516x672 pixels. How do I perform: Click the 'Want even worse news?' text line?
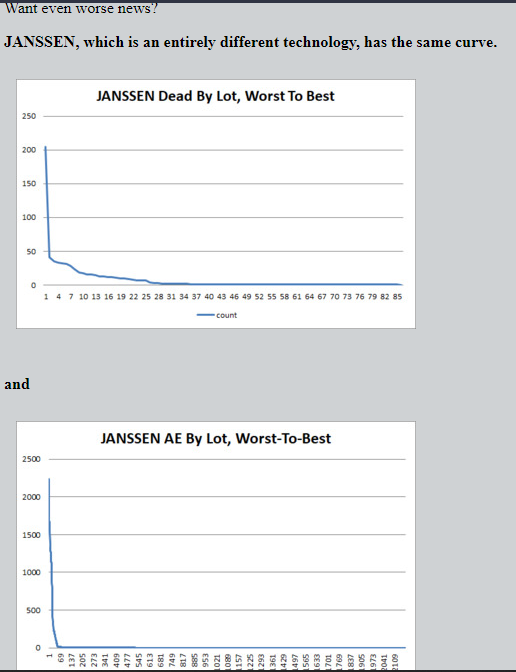click(81, 8)
